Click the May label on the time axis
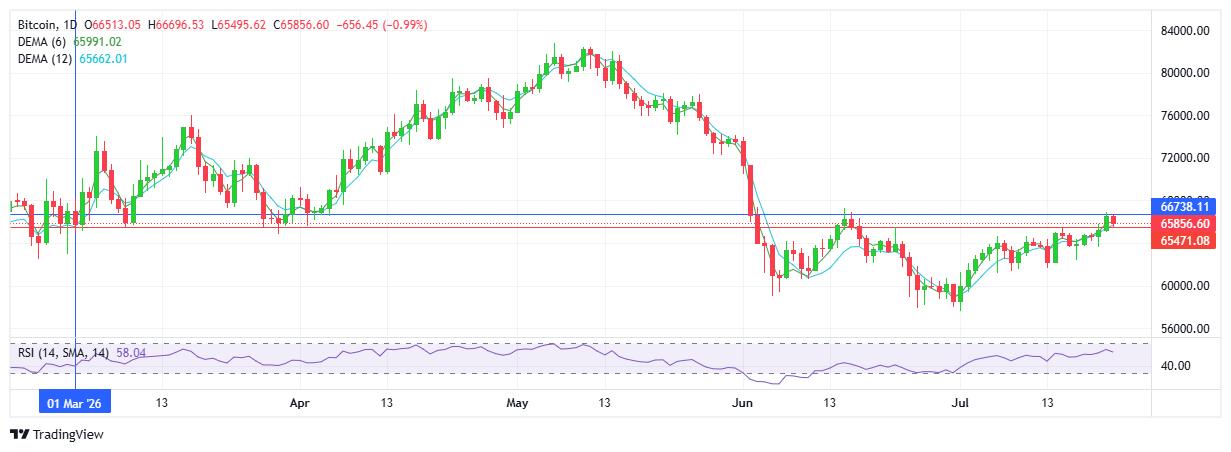1231x452 pixels. (x=517, y=403)
